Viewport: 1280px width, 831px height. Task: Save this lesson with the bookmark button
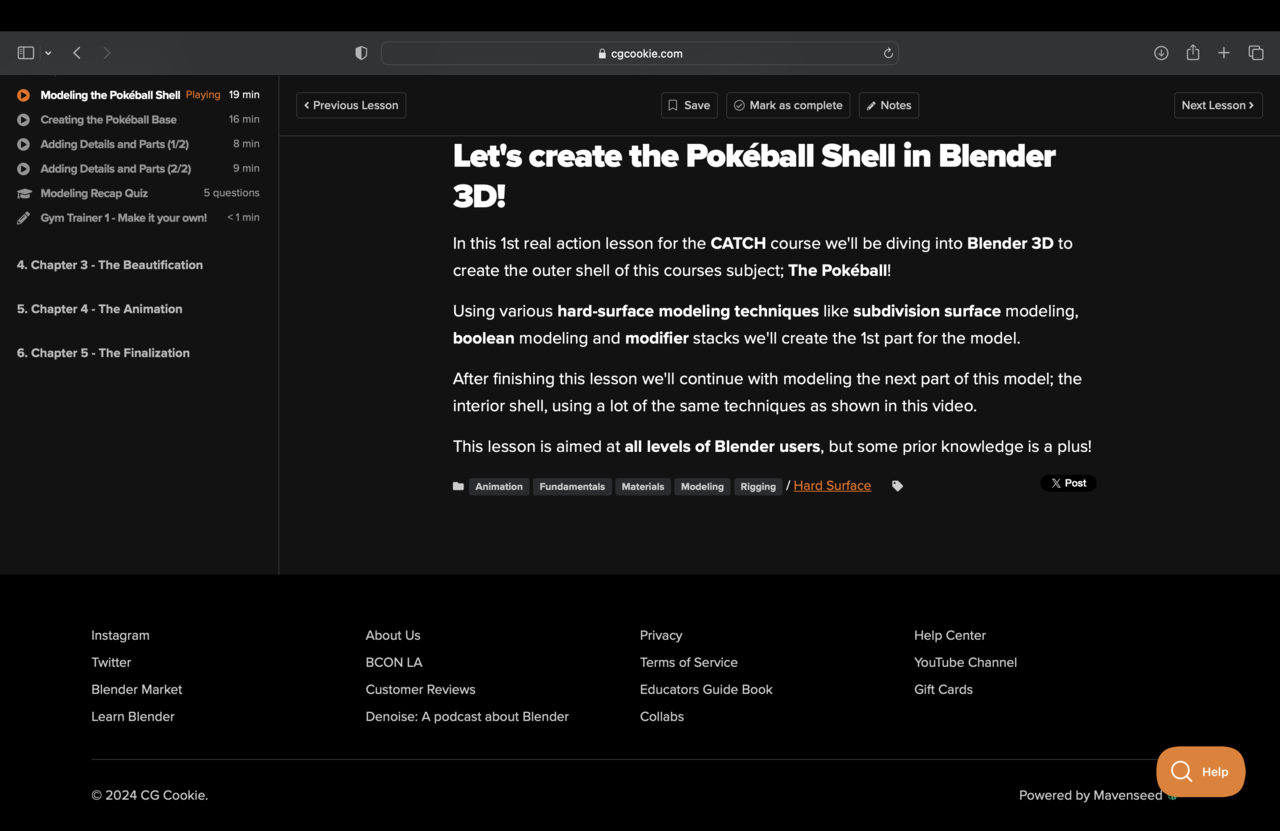point(689,105)
